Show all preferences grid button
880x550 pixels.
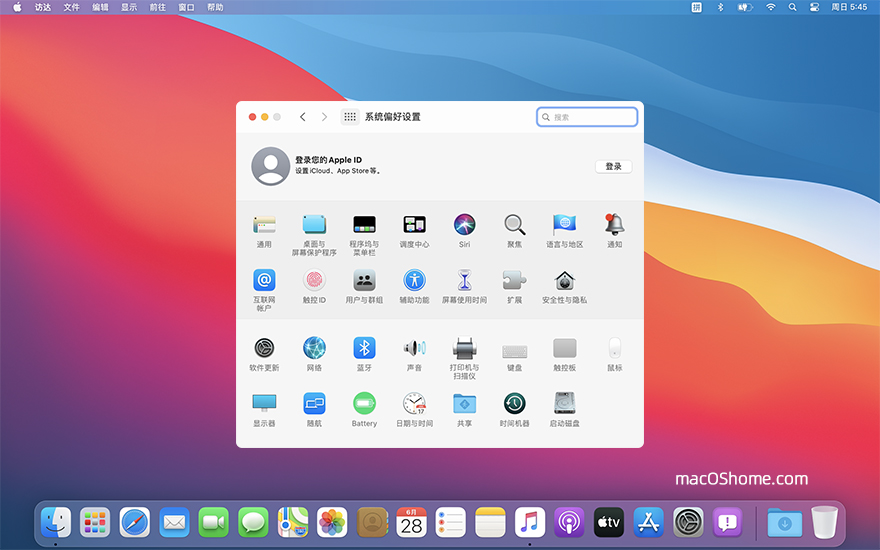click(x=350, y=117)
